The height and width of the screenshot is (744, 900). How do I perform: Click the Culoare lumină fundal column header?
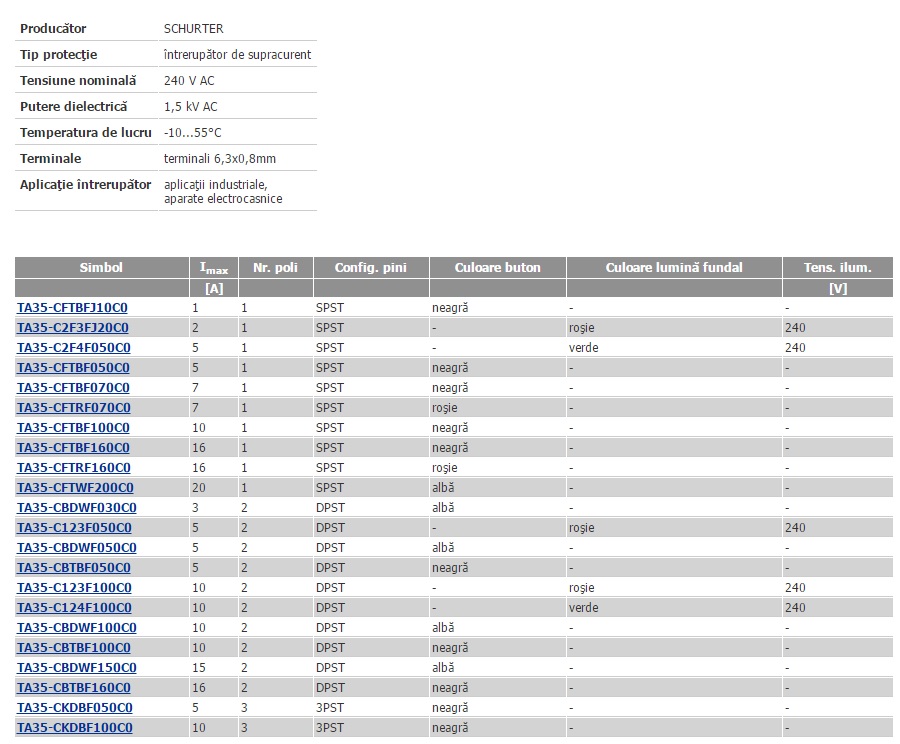tap(674, 268)
